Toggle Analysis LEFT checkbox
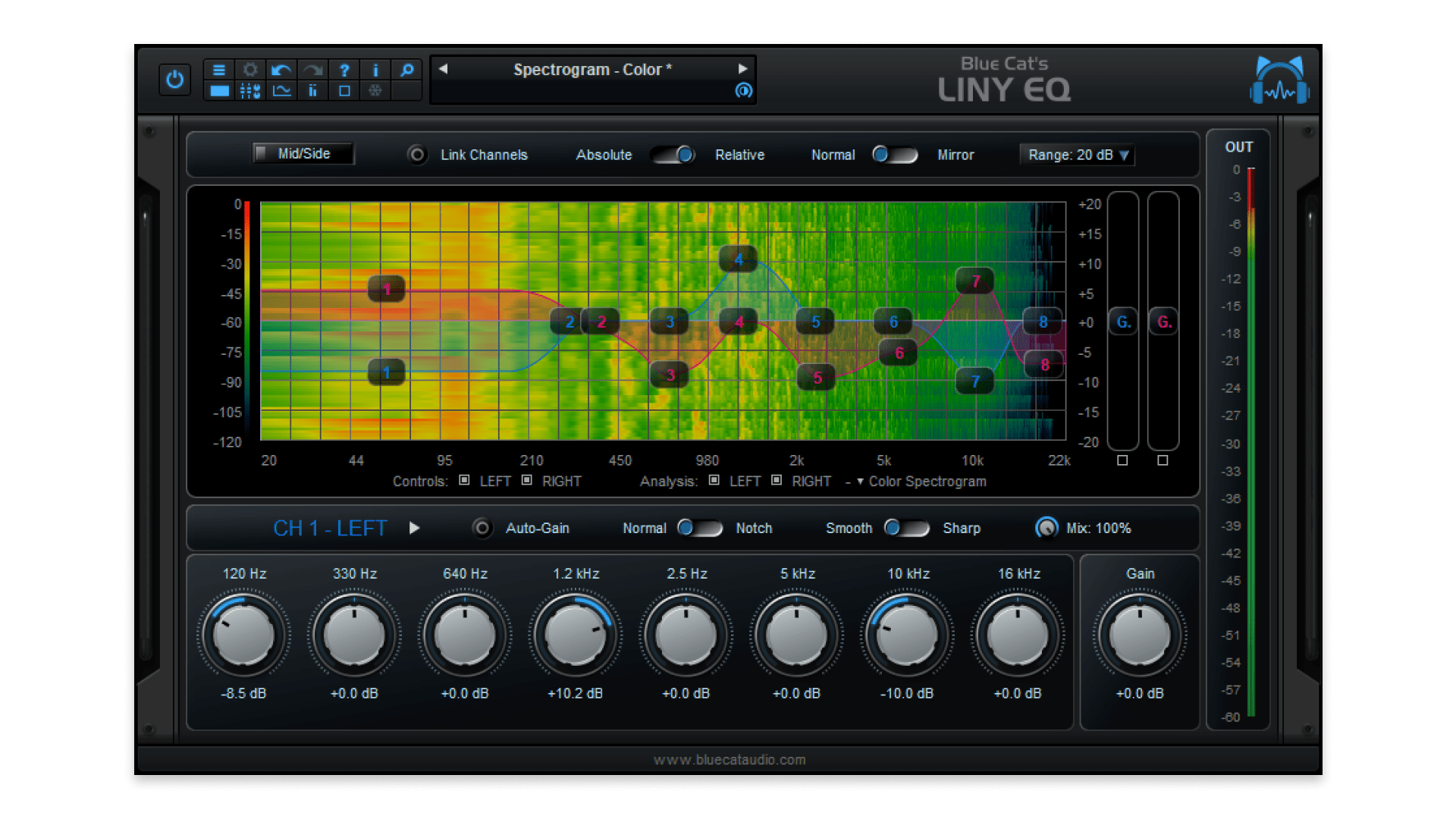The image size is (1456, 819). [x=714, y=481]
